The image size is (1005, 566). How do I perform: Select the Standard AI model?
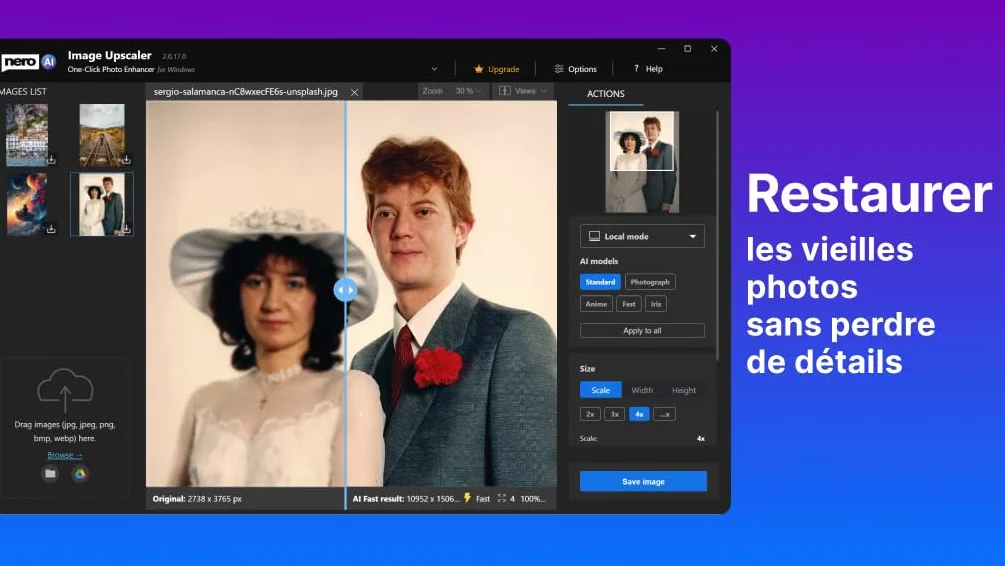pos(600,282)
